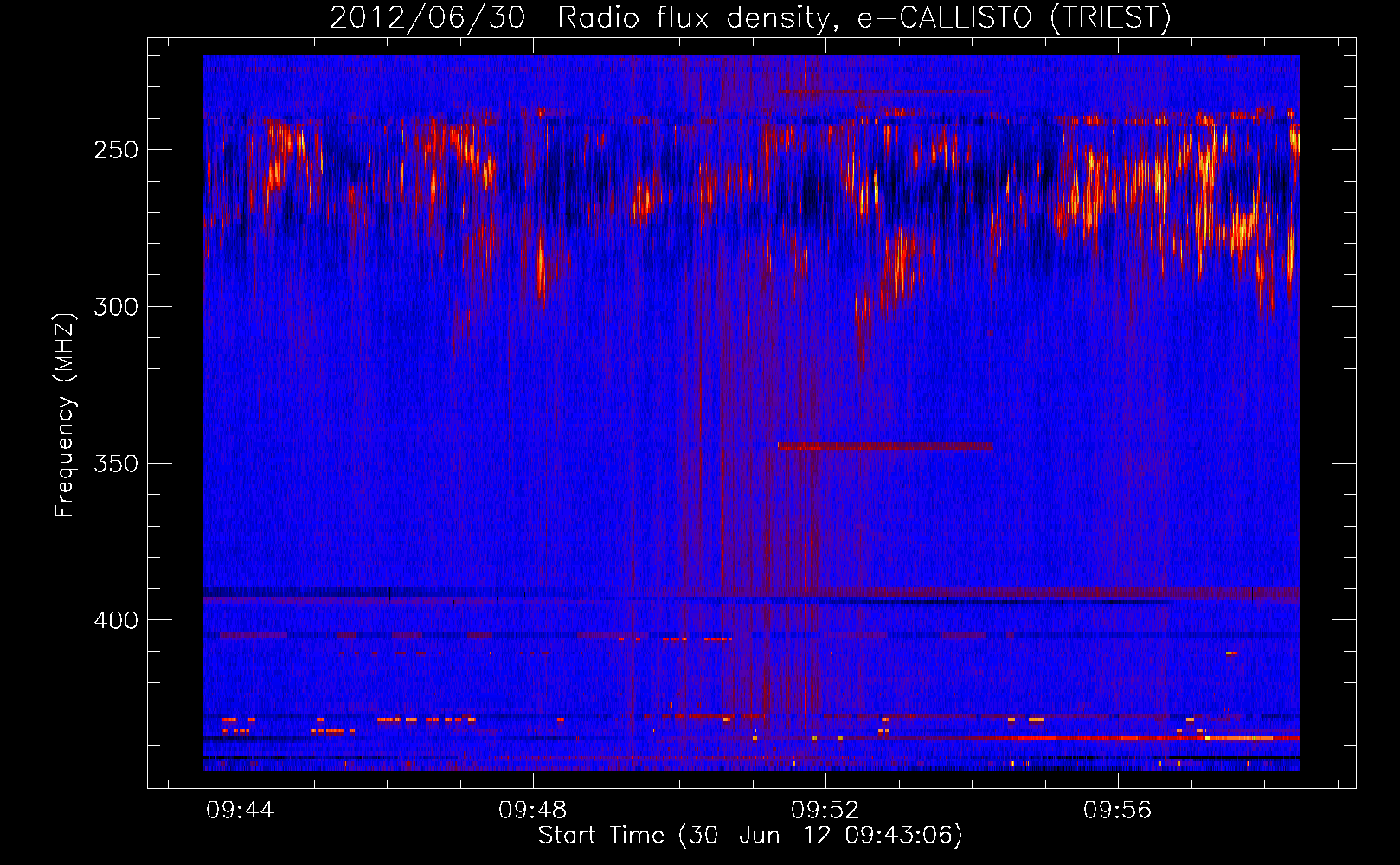Click the 350 frequency tick label
Screen dimensions: 1400x865
pos(116,464)
